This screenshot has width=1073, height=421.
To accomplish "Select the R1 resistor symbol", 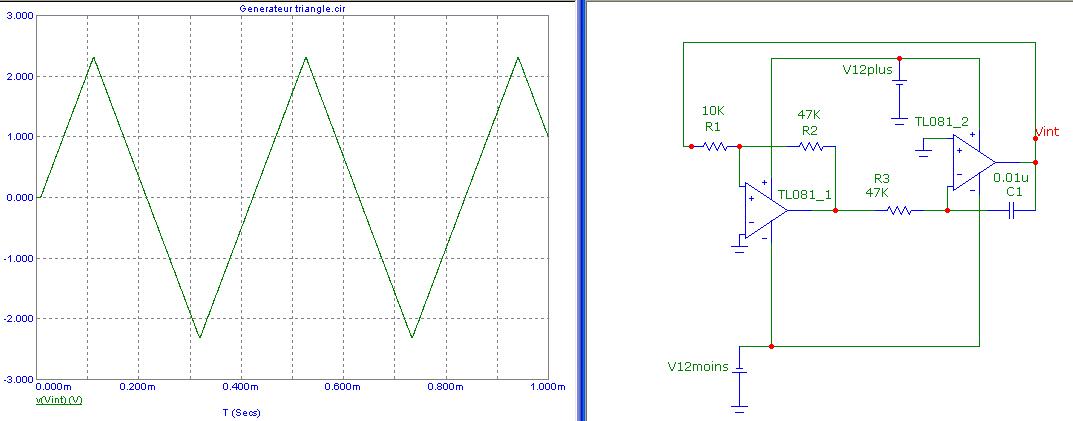I will coord(715,146).
